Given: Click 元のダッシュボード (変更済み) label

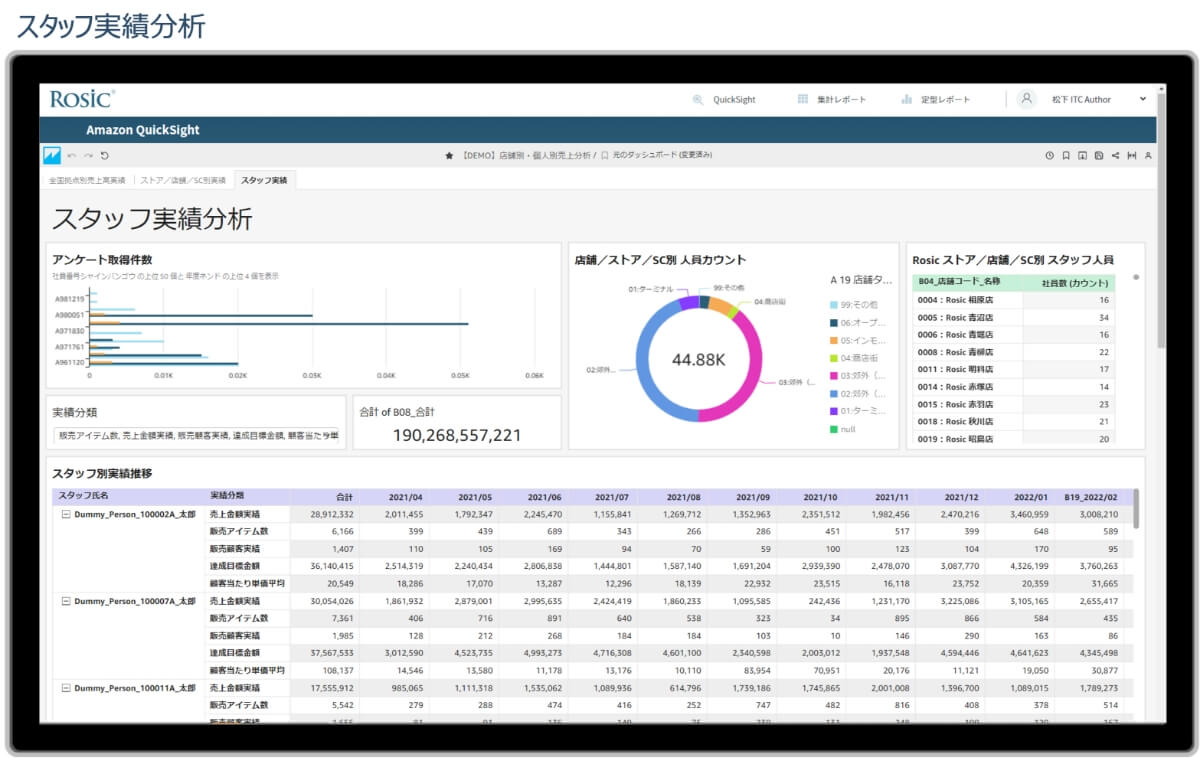Looking at the screenshot, I should [662, 156].
